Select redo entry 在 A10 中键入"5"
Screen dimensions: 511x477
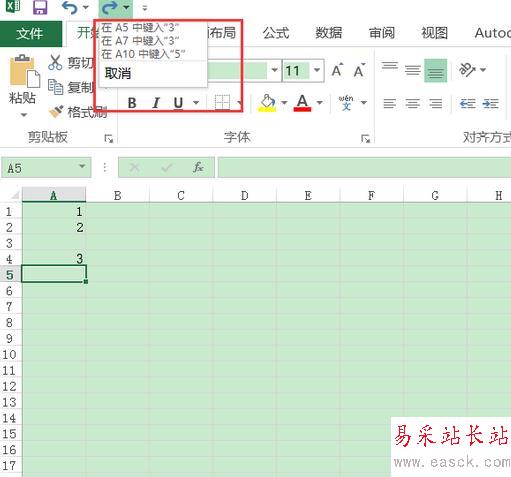143,54
